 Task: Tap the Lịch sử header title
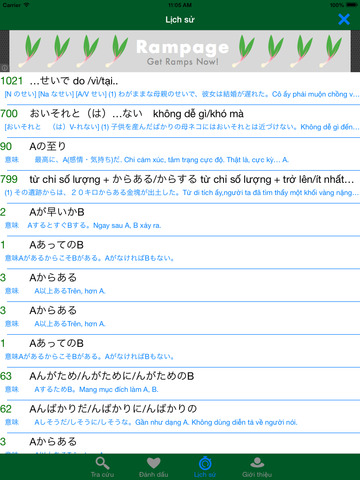[180, 20]
